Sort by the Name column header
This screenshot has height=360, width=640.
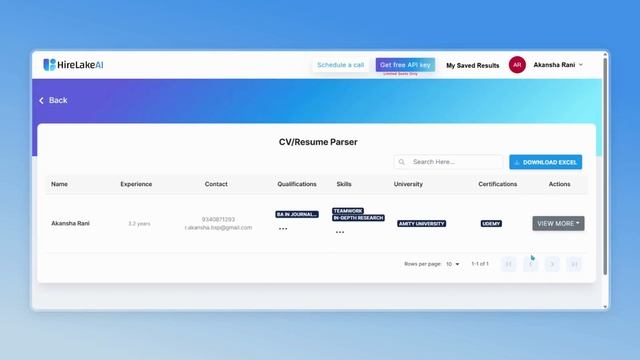(60, 184)
